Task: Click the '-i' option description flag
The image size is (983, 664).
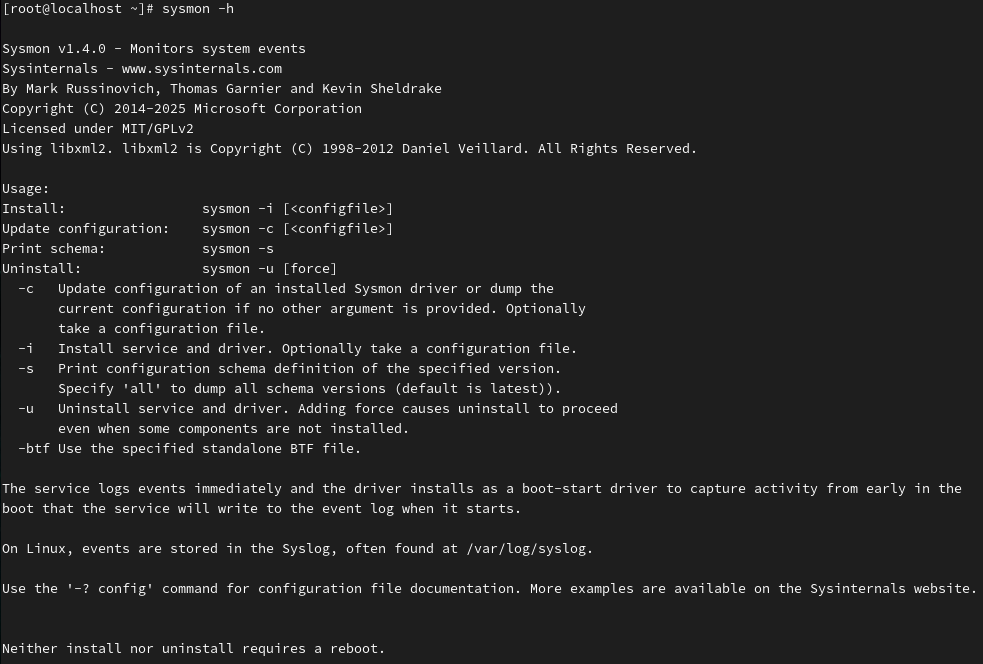Action: coord(26,349)
